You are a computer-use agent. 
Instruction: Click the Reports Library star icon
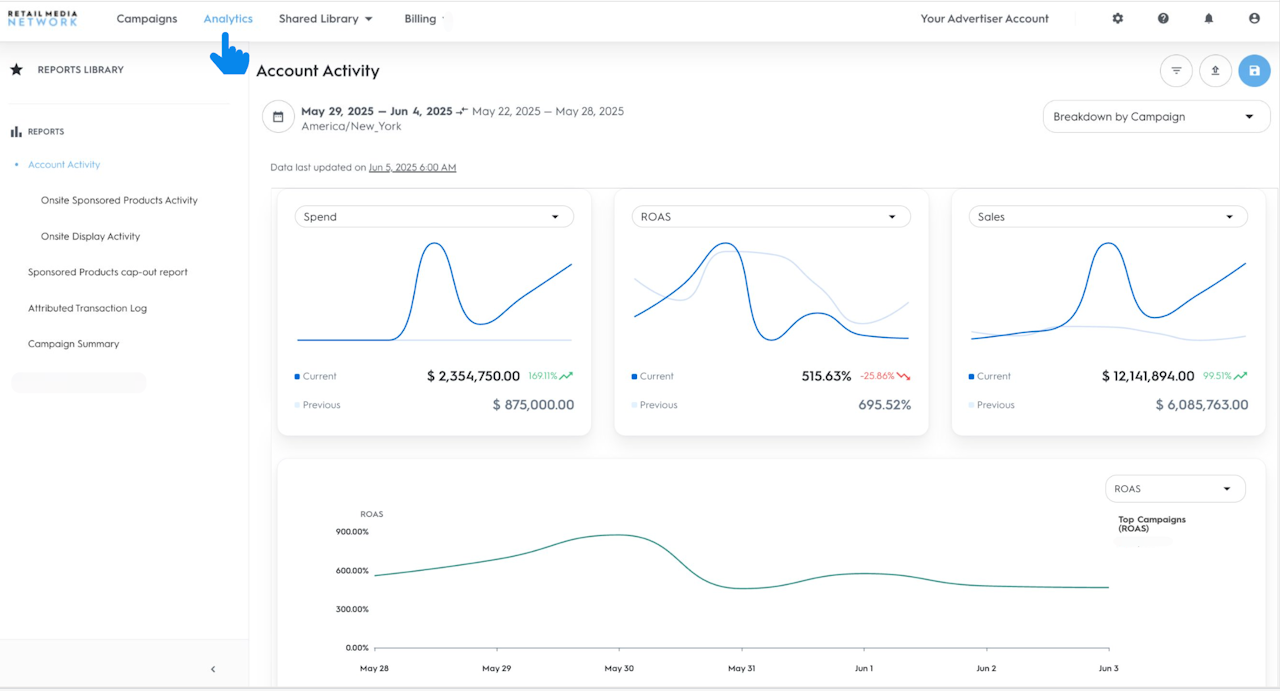[x=16, y=70]
